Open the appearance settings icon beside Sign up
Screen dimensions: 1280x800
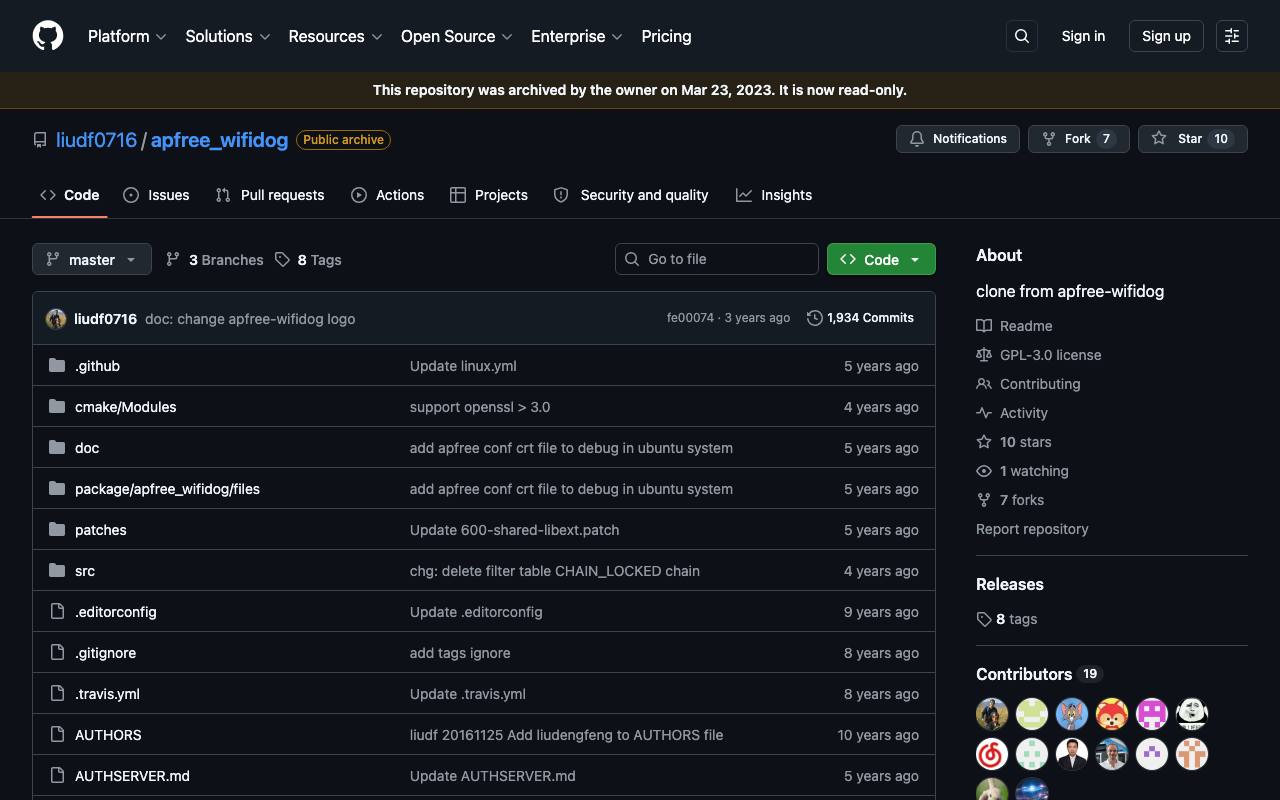tap(1232, 36)
